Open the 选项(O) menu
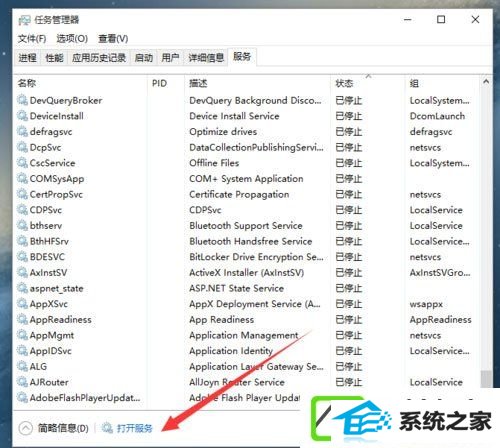The height and width of the screenshot is (448, 500). click(x=72, y=39)
